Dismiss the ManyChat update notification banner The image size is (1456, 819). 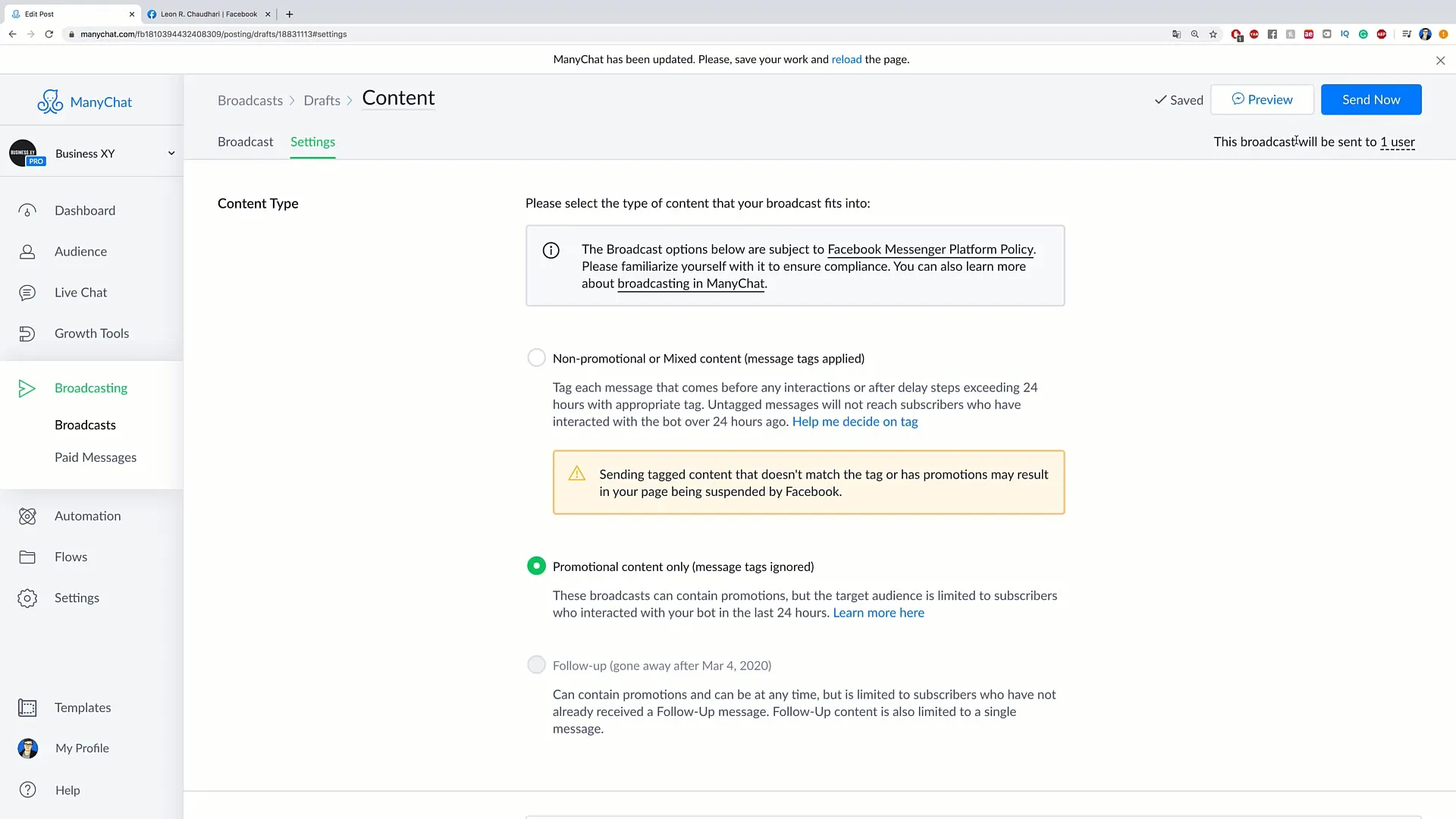coord(1441,61)
